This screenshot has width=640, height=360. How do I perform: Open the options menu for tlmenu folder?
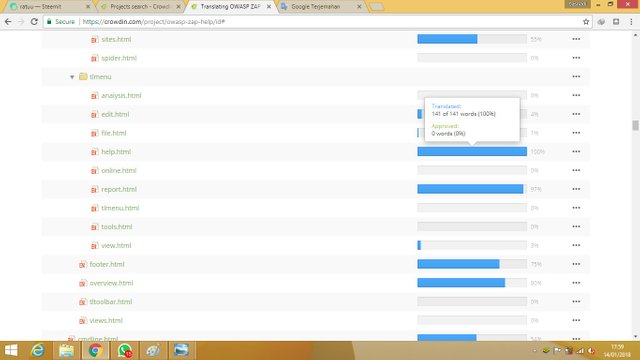(576, 77)
